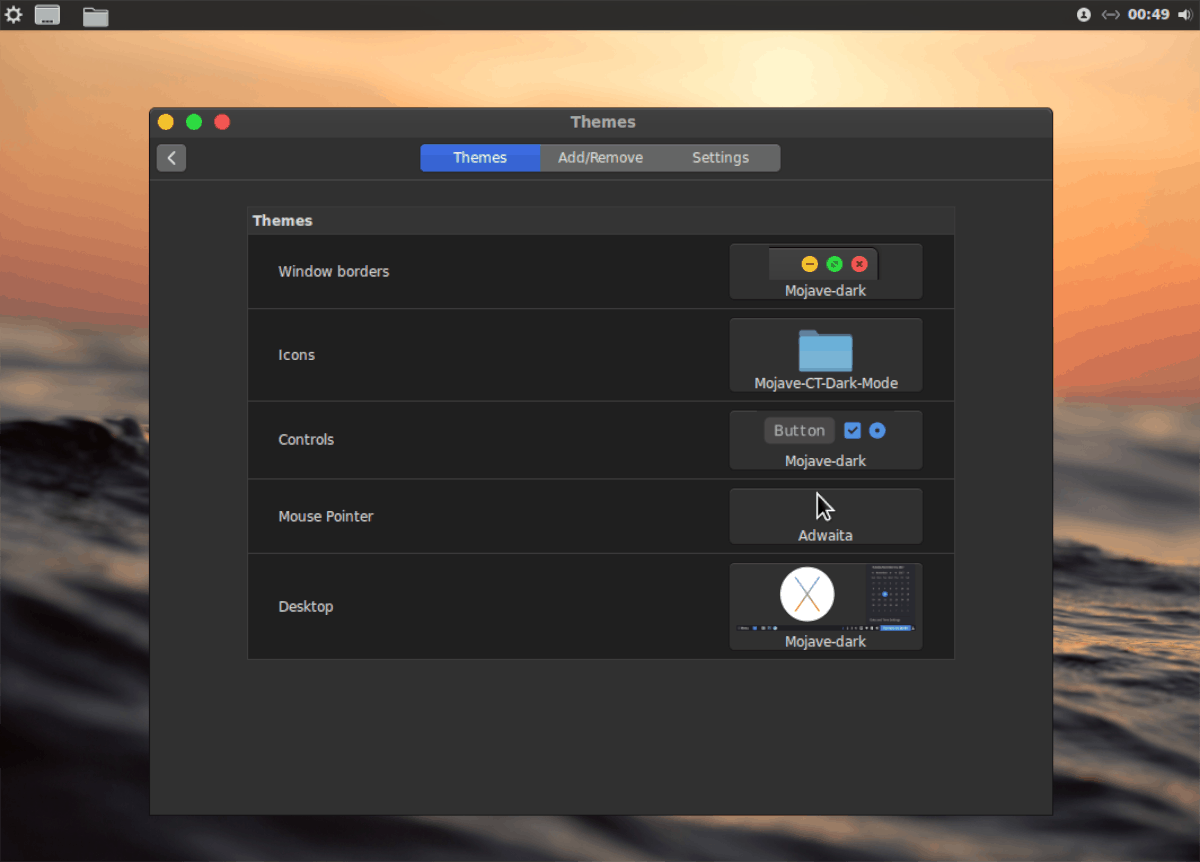The height and width of the screenshot is (862, 1200).
Task: Open the Settings tab
Action: pyautogui.click(x=720, y=157)
